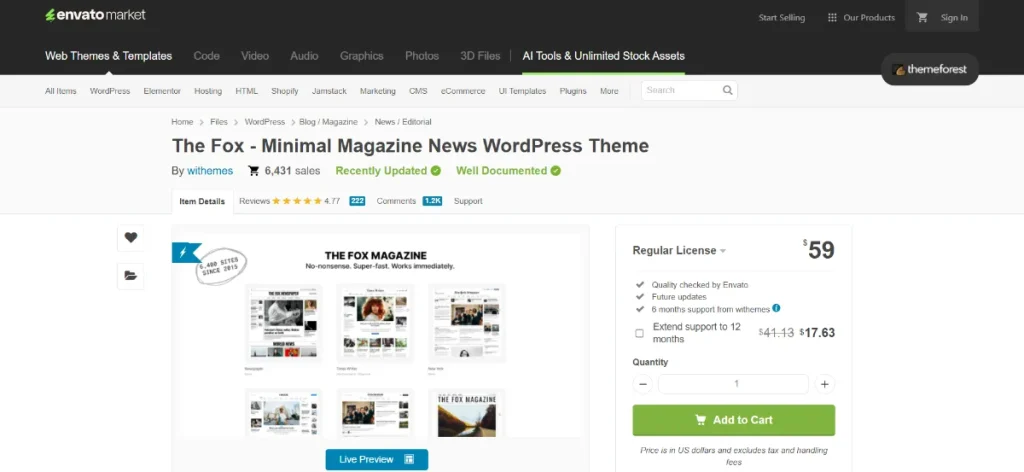Click the 222 reviews count badge
The height and width of the screenshot is (472, 1024).
[357, 201]
